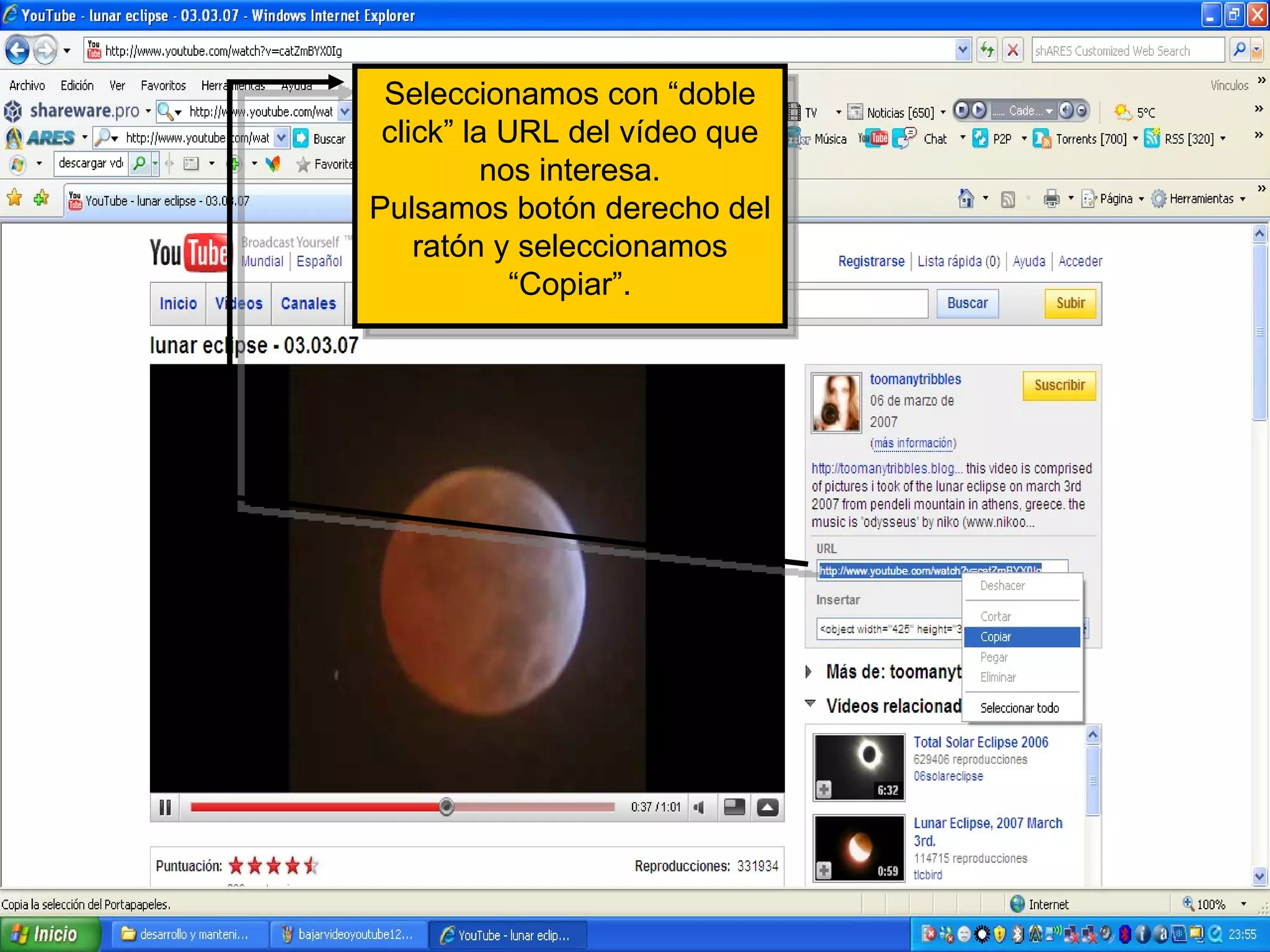This screenshot has width=1270, height=952.
Task: Open the Archivo menu
Action: 27,86
